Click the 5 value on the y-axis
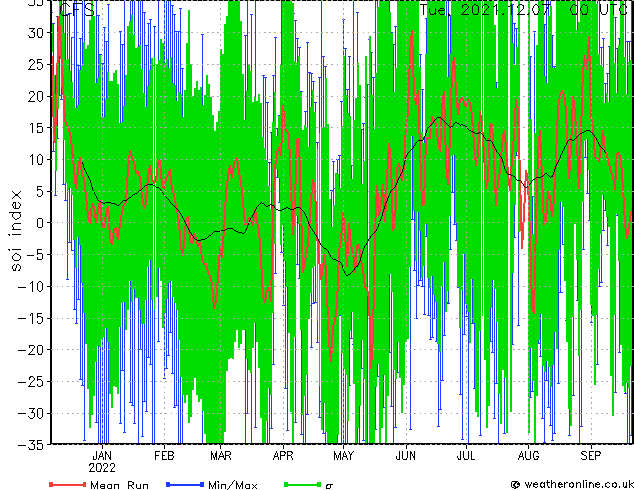634x490 pixels. [x=39, y=191]
